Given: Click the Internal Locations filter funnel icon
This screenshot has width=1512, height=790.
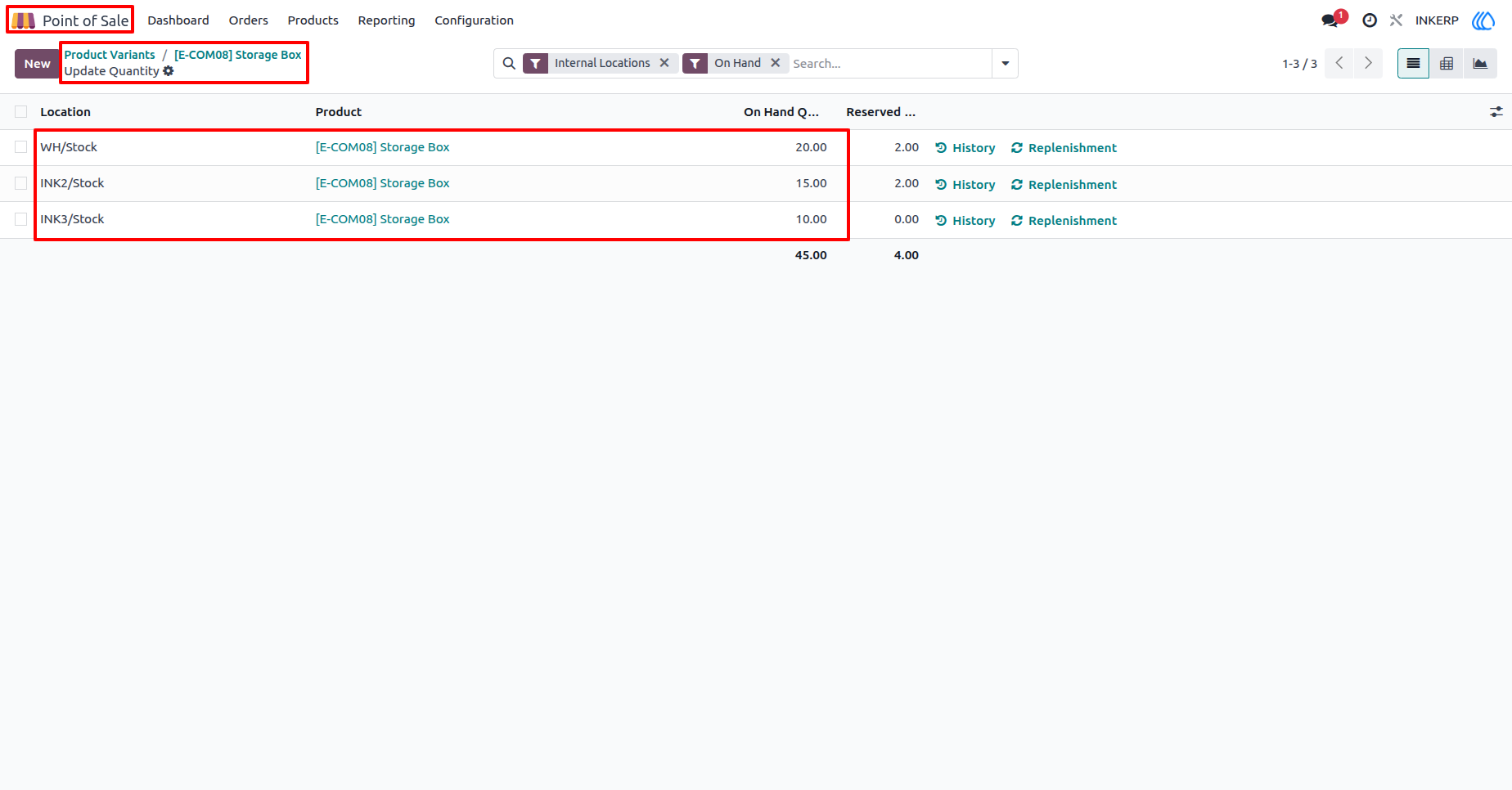Looking at the screenshot, I should 536,63.
